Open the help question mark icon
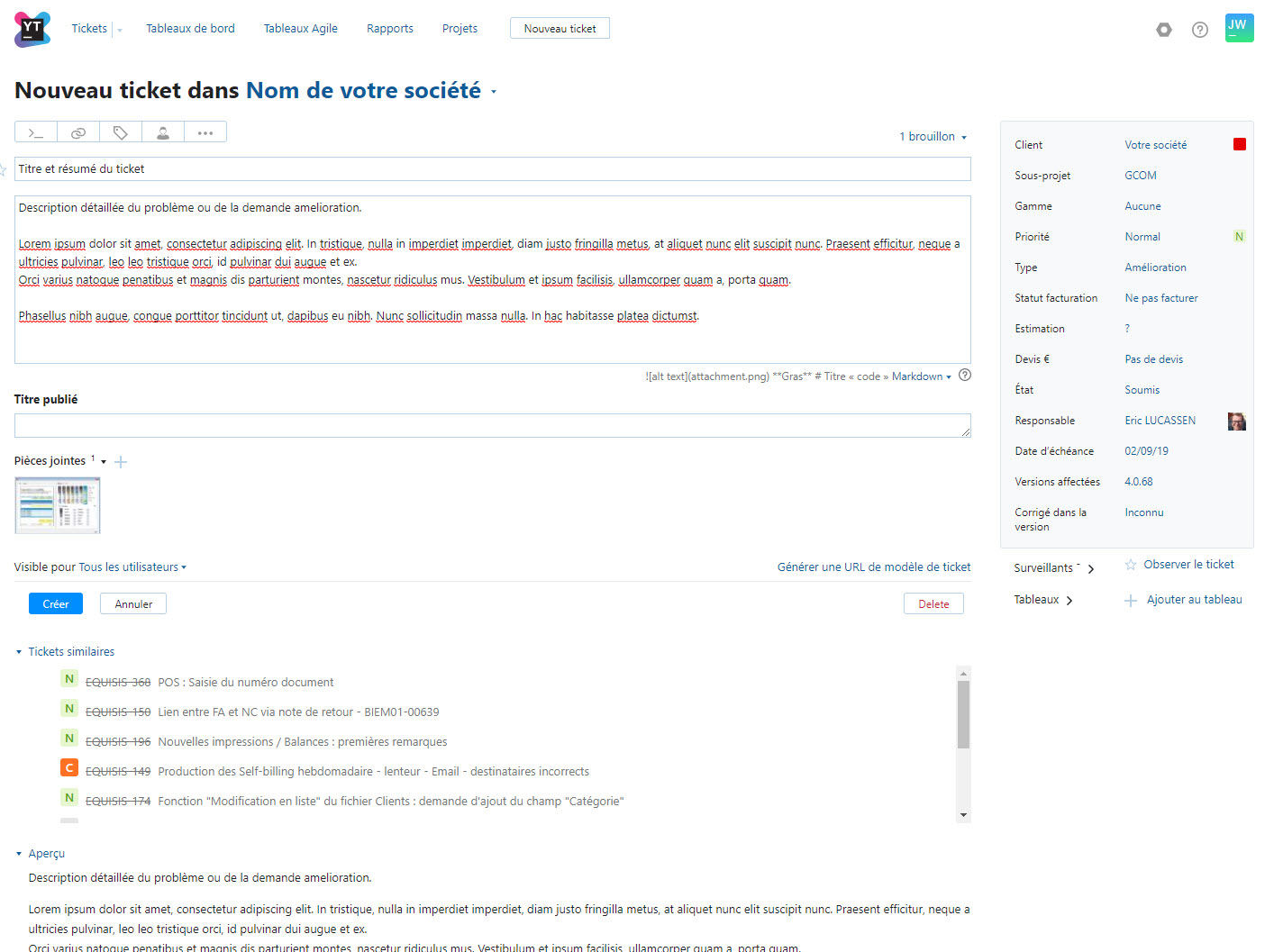1274x952 pixels. tap(1199, 30)
